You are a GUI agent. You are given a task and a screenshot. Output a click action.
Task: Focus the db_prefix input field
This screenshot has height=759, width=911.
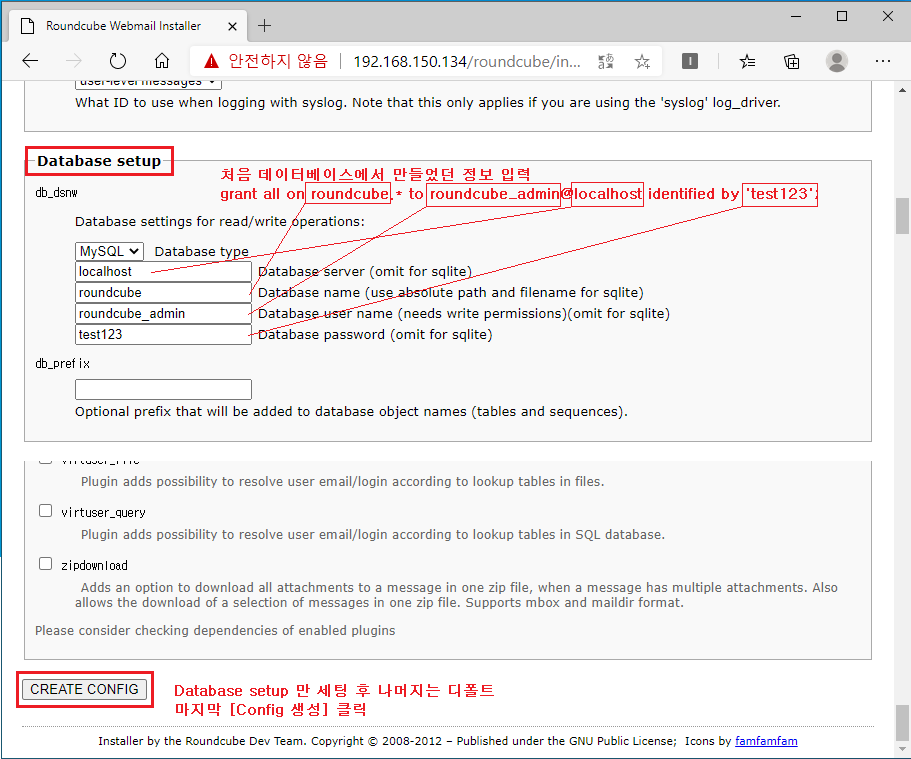[x=163, y=389]
